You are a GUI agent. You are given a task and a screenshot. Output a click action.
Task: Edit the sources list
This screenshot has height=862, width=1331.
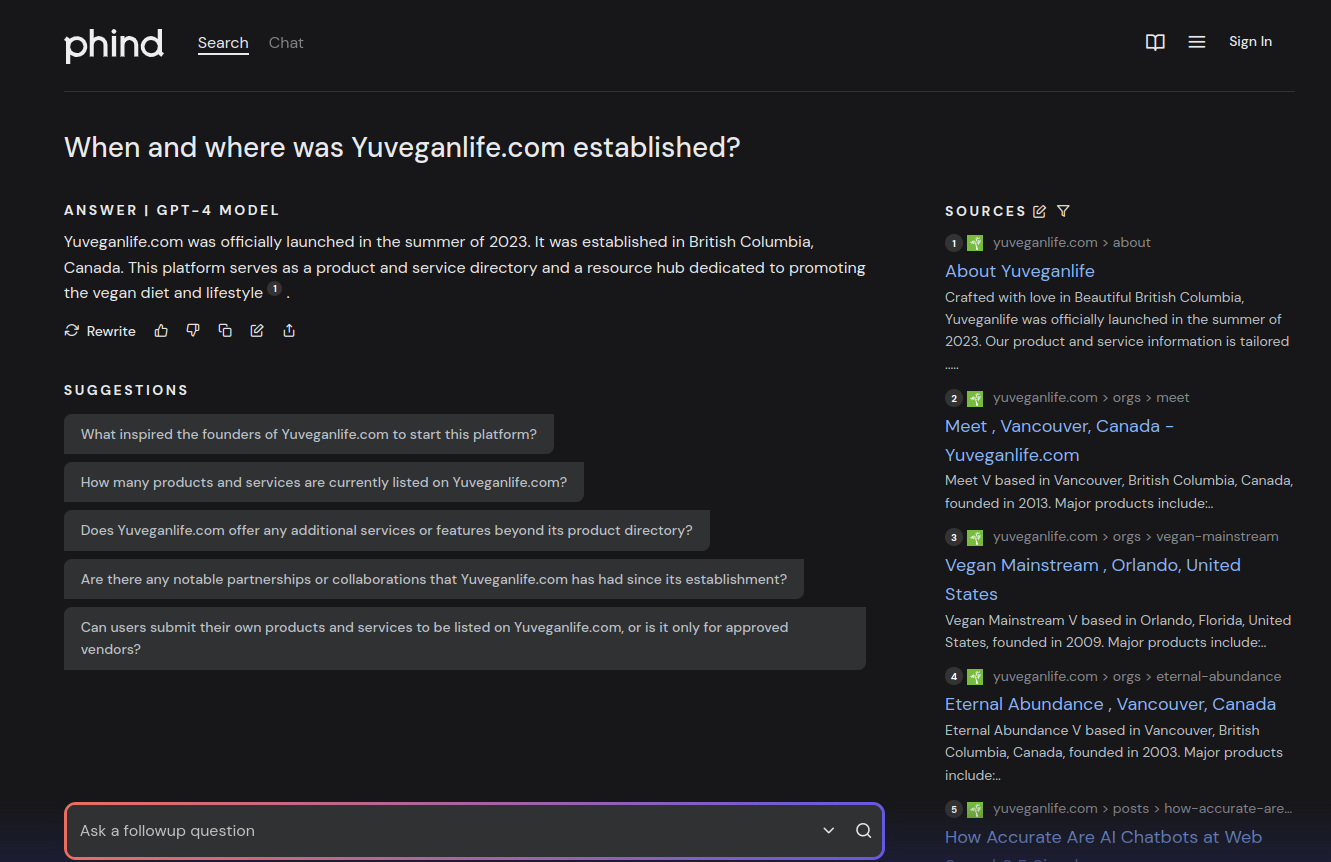pos(1040,211)
